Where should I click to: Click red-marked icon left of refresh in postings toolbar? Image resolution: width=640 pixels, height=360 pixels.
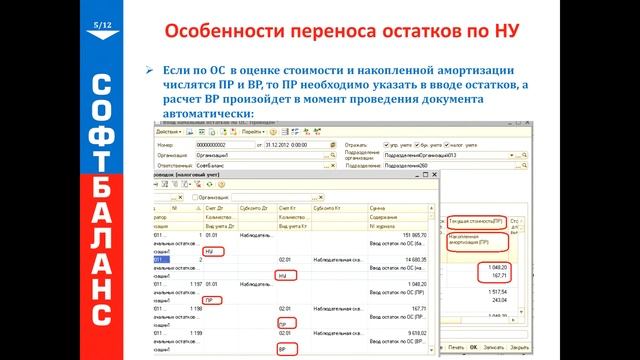coord(198,184)
